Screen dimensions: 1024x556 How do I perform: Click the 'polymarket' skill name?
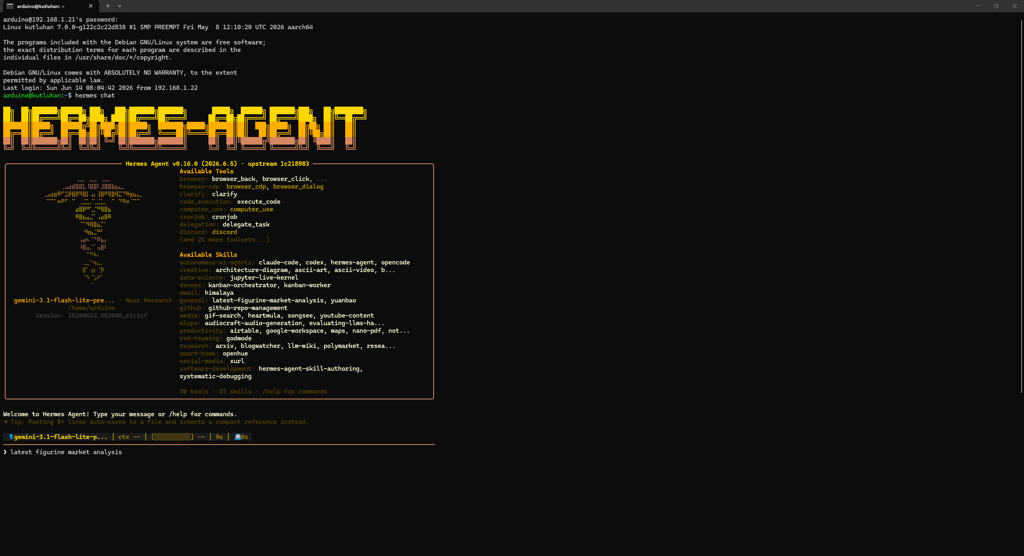[x=341, y=346]
